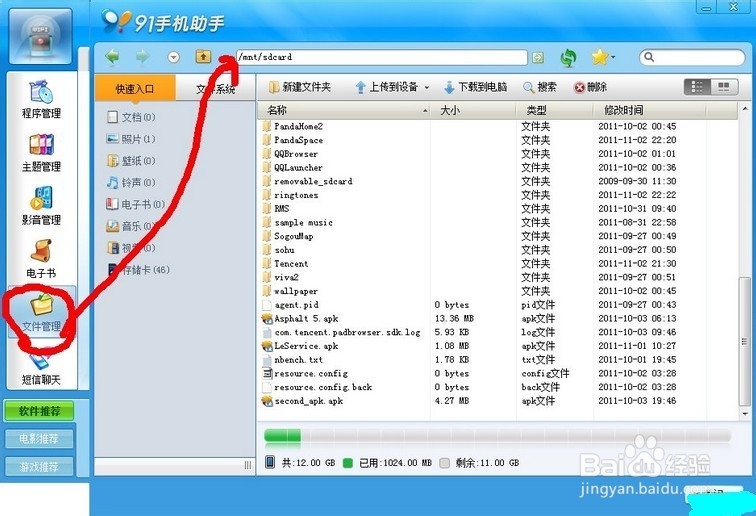Select the LeService.apk file icon

pyautogui.click(x=267, y=346)
